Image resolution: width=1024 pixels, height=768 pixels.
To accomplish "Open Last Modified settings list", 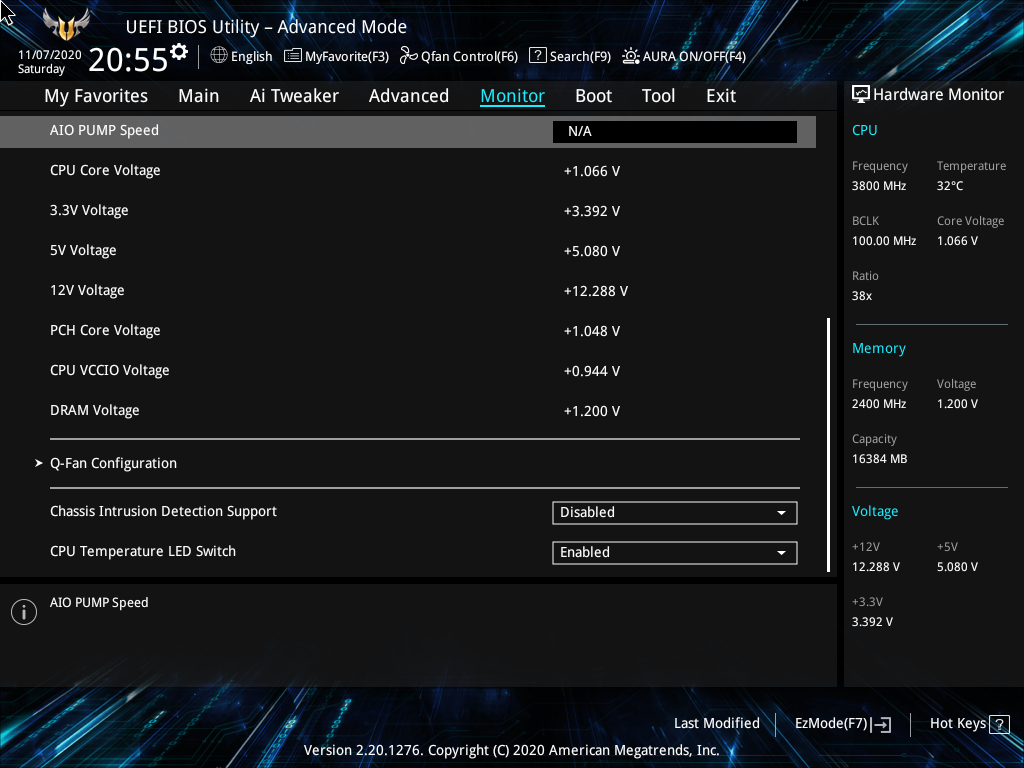I will (x=716, y=724).
